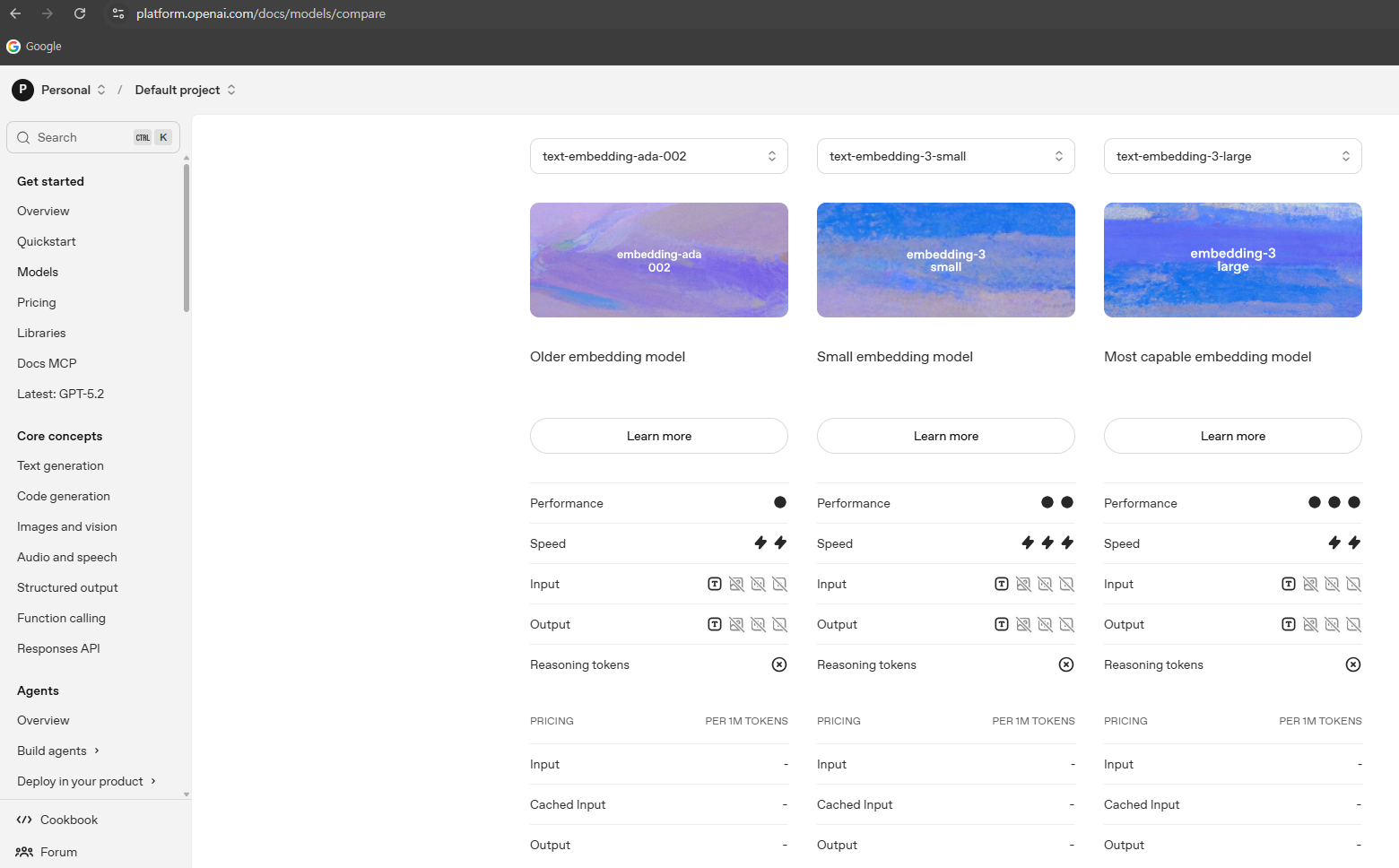
Task: Click reasoning tokens X icon for embedding-3-large
Action: [1353, 664]
